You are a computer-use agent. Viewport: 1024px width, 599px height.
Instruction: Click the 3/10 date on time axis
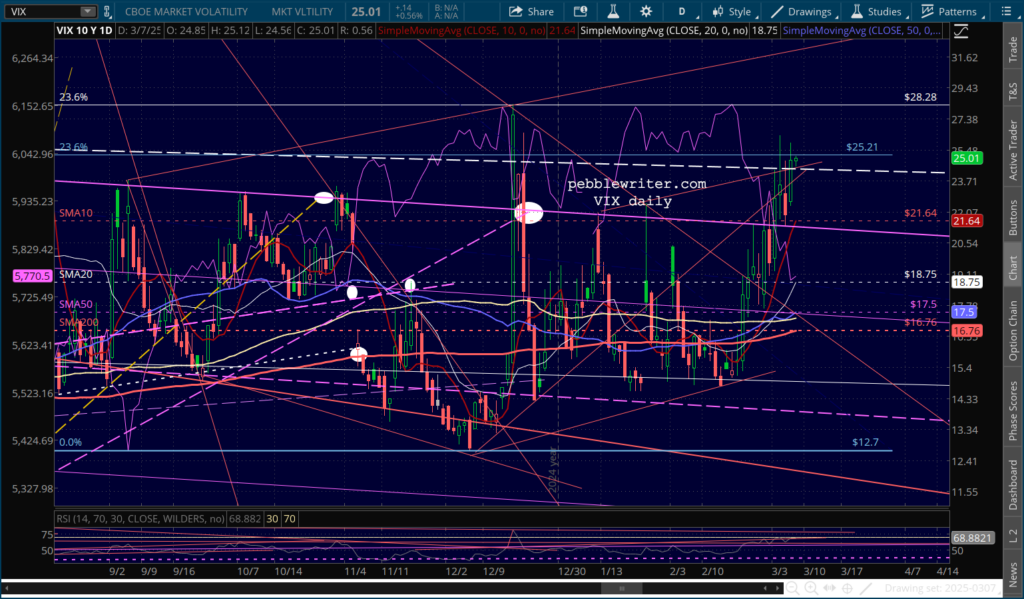tap(814, 571)
